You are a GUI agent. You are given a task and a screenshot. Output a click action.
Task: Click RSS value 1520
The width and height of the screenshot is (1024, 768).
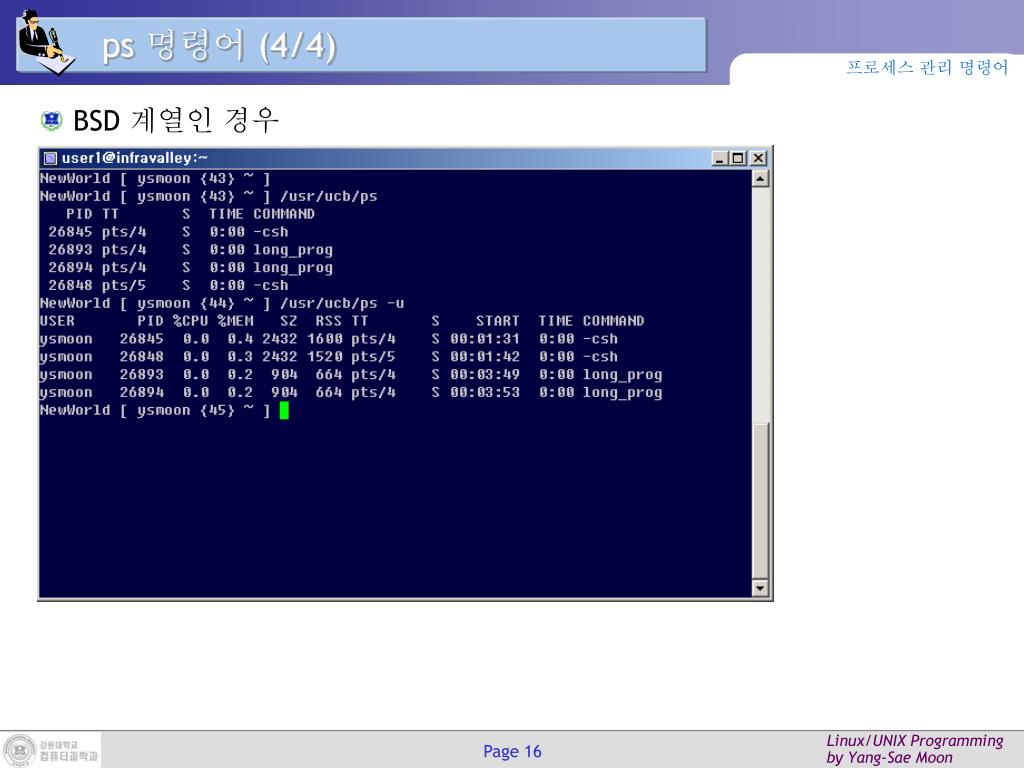(x=325, y=357)
